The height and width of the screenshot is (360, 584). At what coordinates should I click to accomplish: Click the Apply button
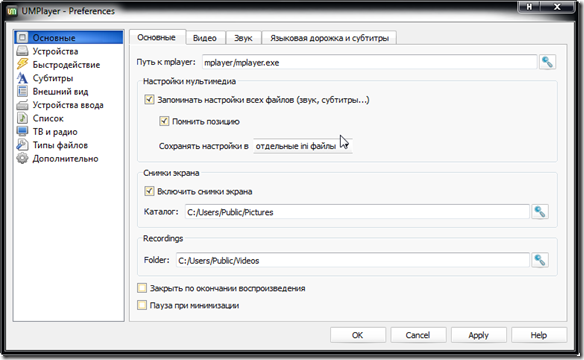pyautogui.click(x=479, y=335)
